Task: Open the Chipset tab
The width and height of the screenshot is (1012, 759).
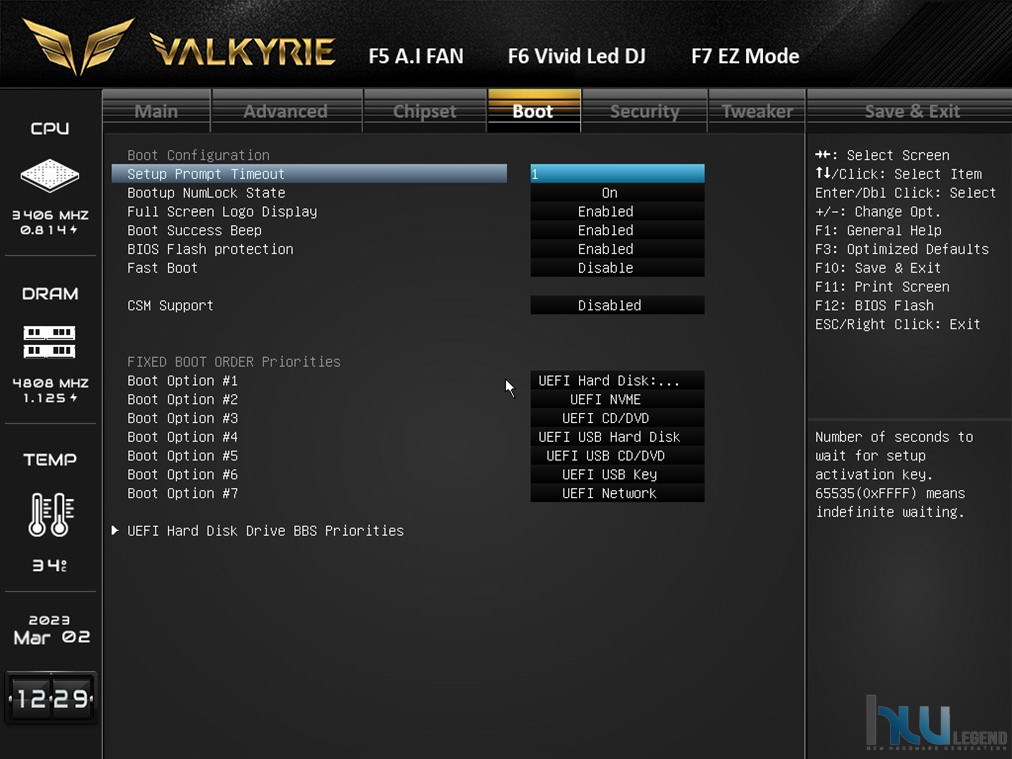Action: tap(425, 111)
